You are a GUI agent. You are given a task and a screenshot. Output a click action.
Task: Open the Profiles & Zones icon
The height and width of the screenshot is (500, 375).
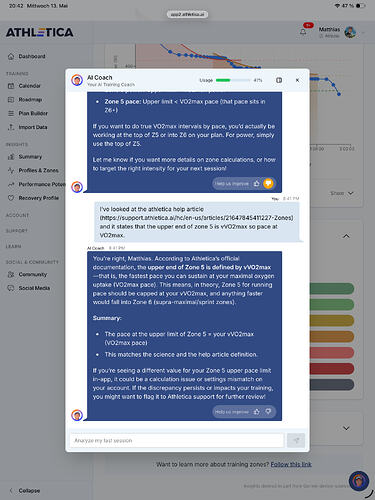tap(11, 170)
